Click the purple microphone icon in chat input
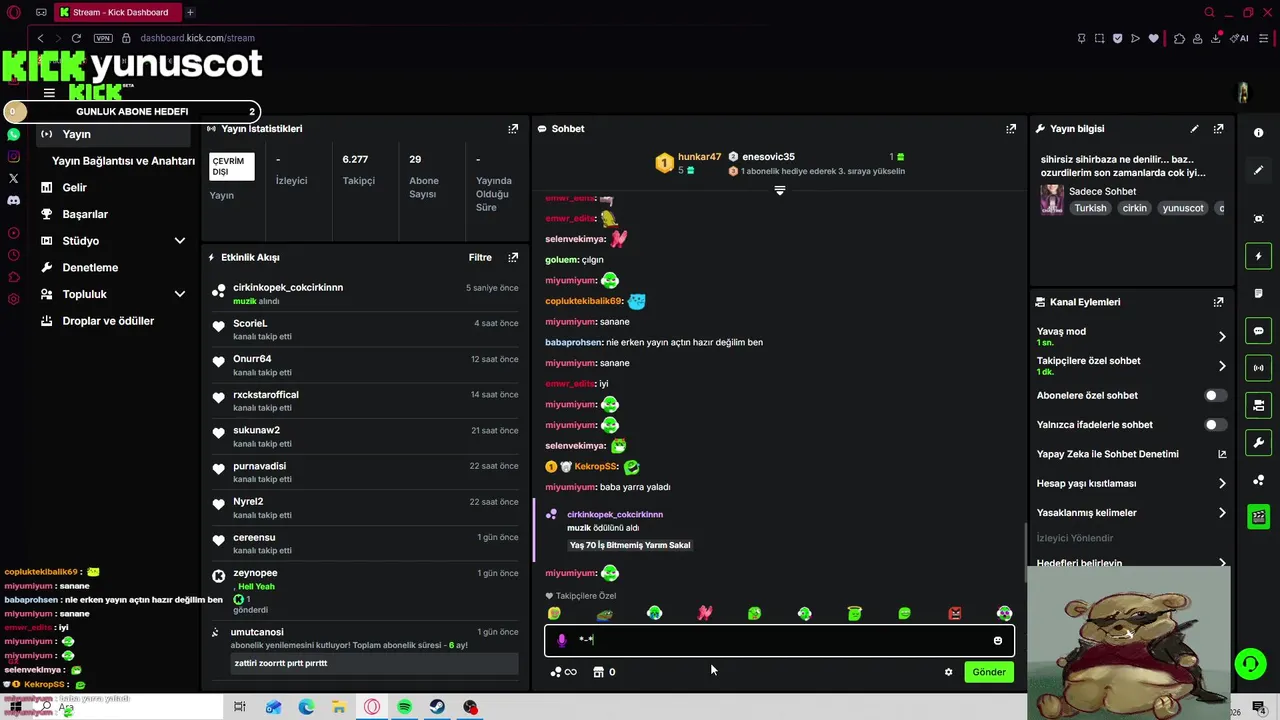 pos(561,640)
